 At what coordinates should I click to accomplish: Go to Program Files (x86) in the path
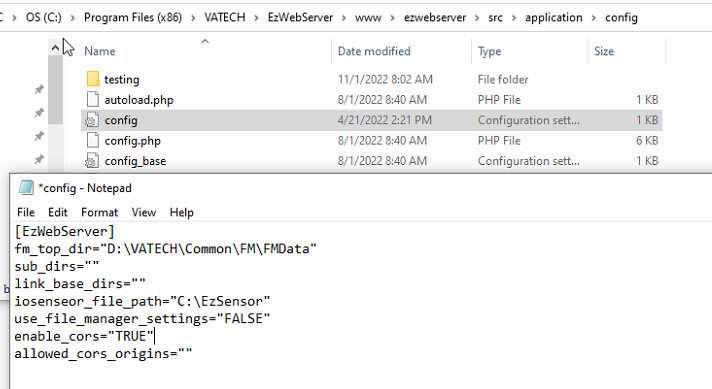(x=133, y=18)
